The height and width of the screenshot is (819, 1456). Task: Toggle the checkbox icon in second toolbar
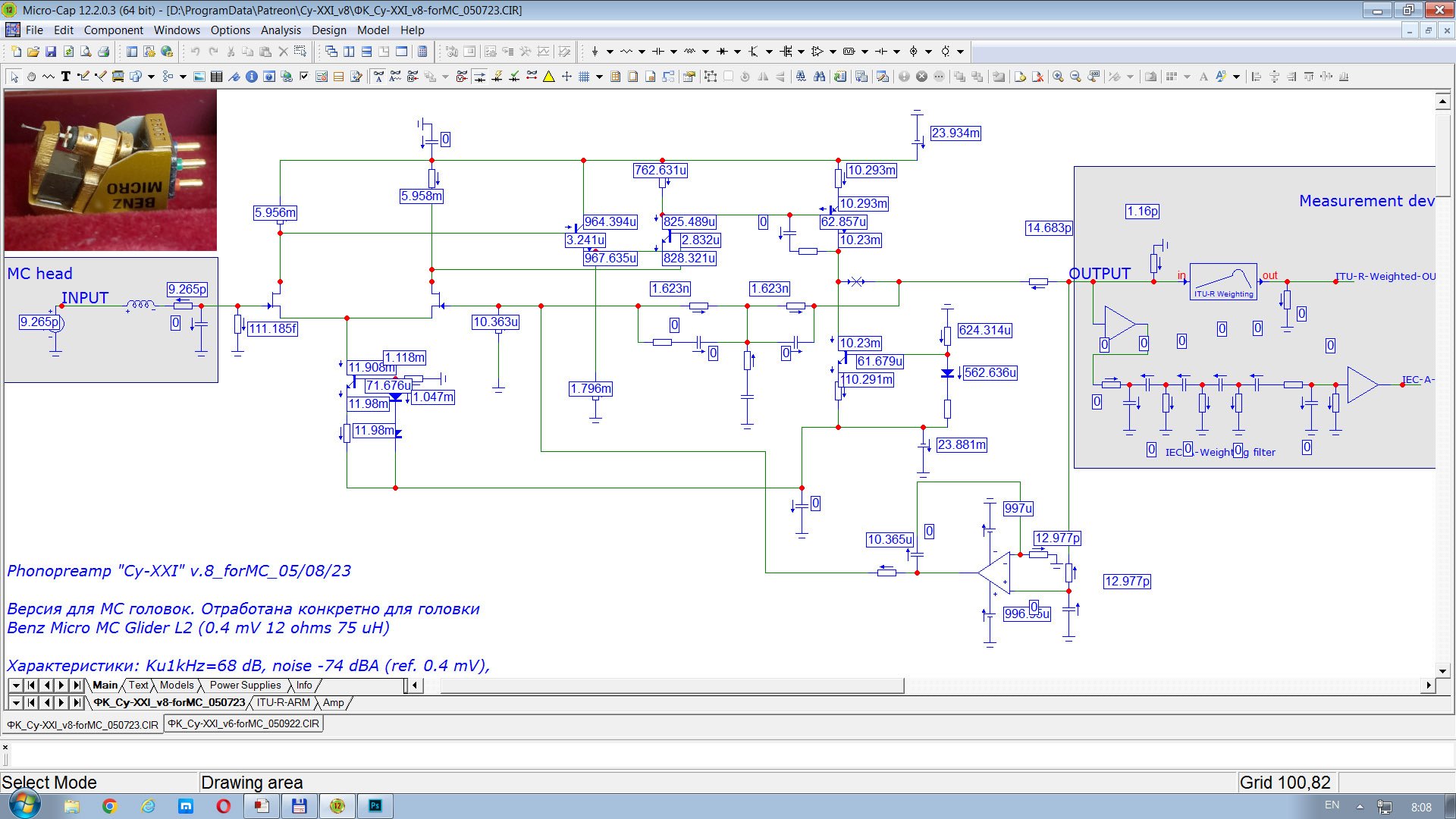tap(304, 77)
